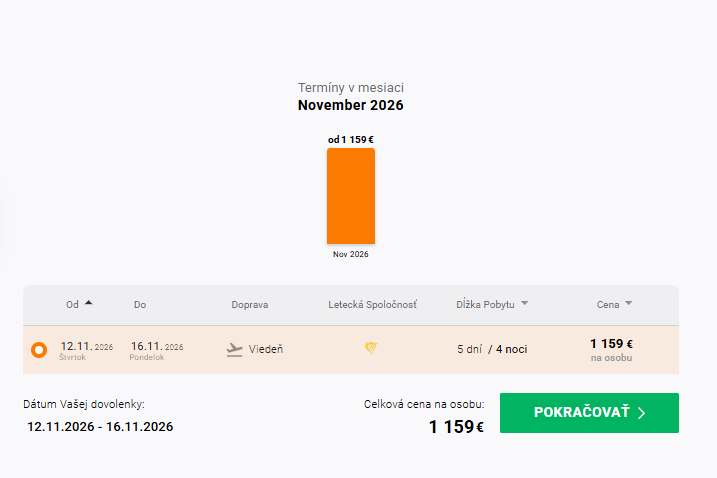The image size is (717, 478).
Task: Click the Ryanair airline logo icon
Action: (371, 348)
